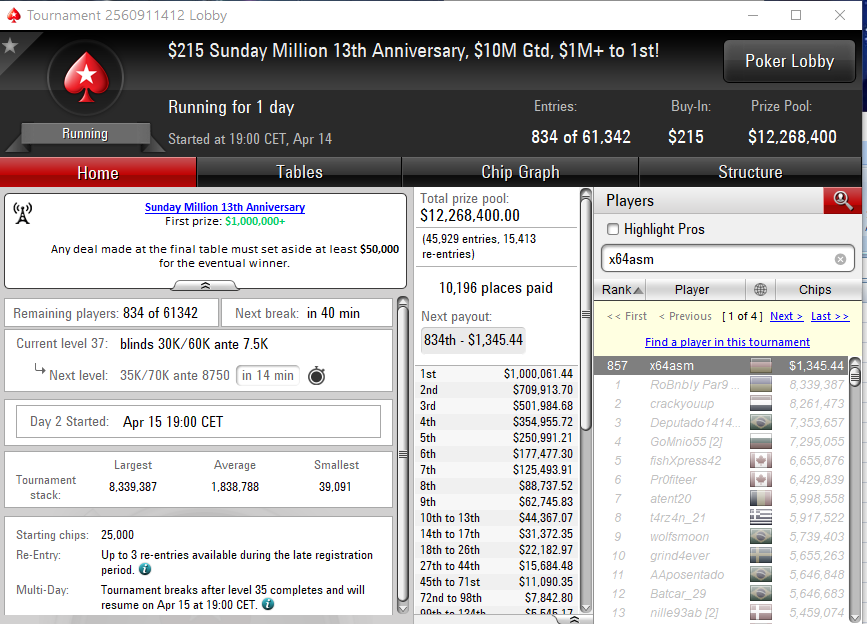Click the payout list vertical scrollbar

(586, 312)
